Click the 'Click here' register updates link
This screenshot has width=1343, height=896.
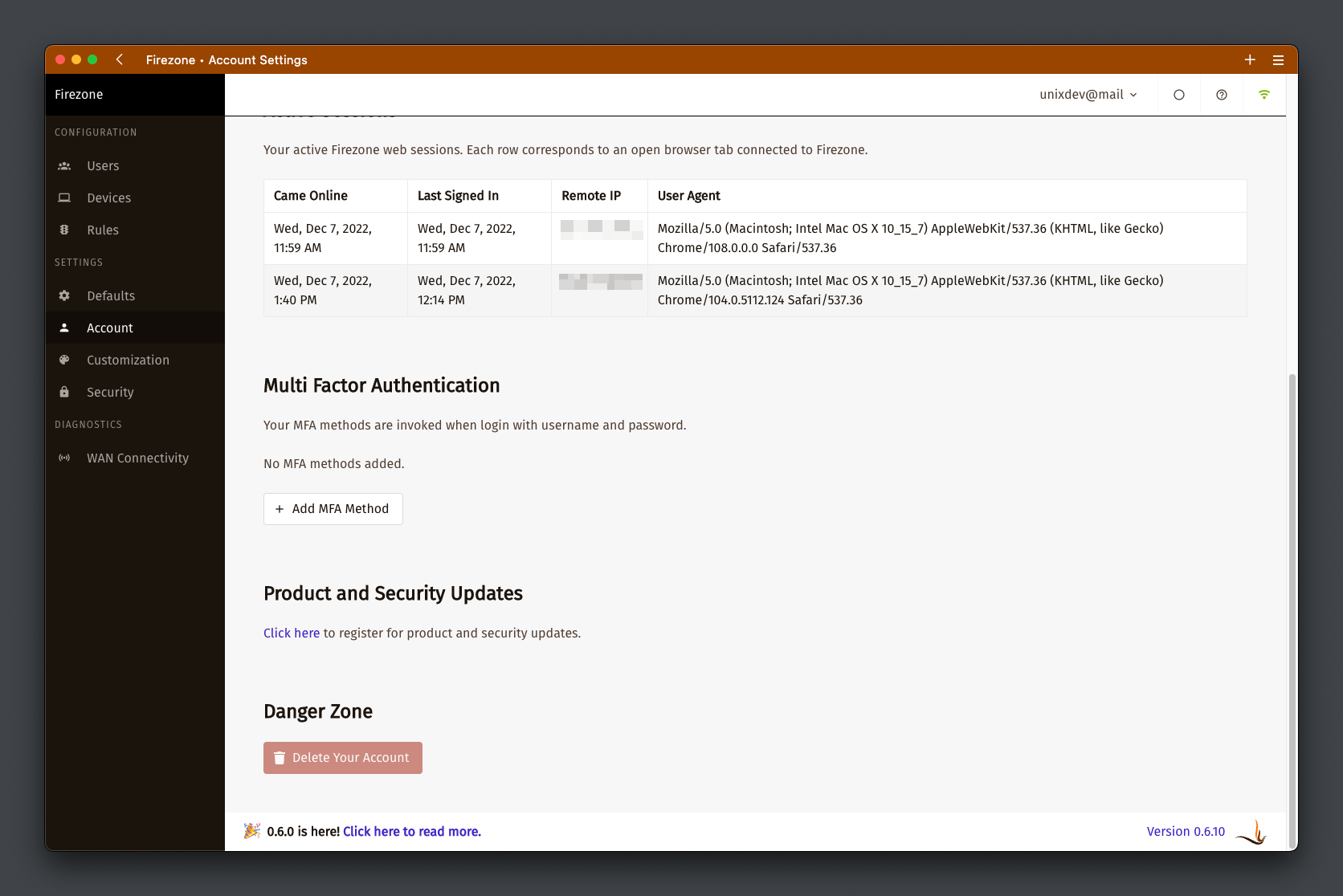tap(292, 633)
